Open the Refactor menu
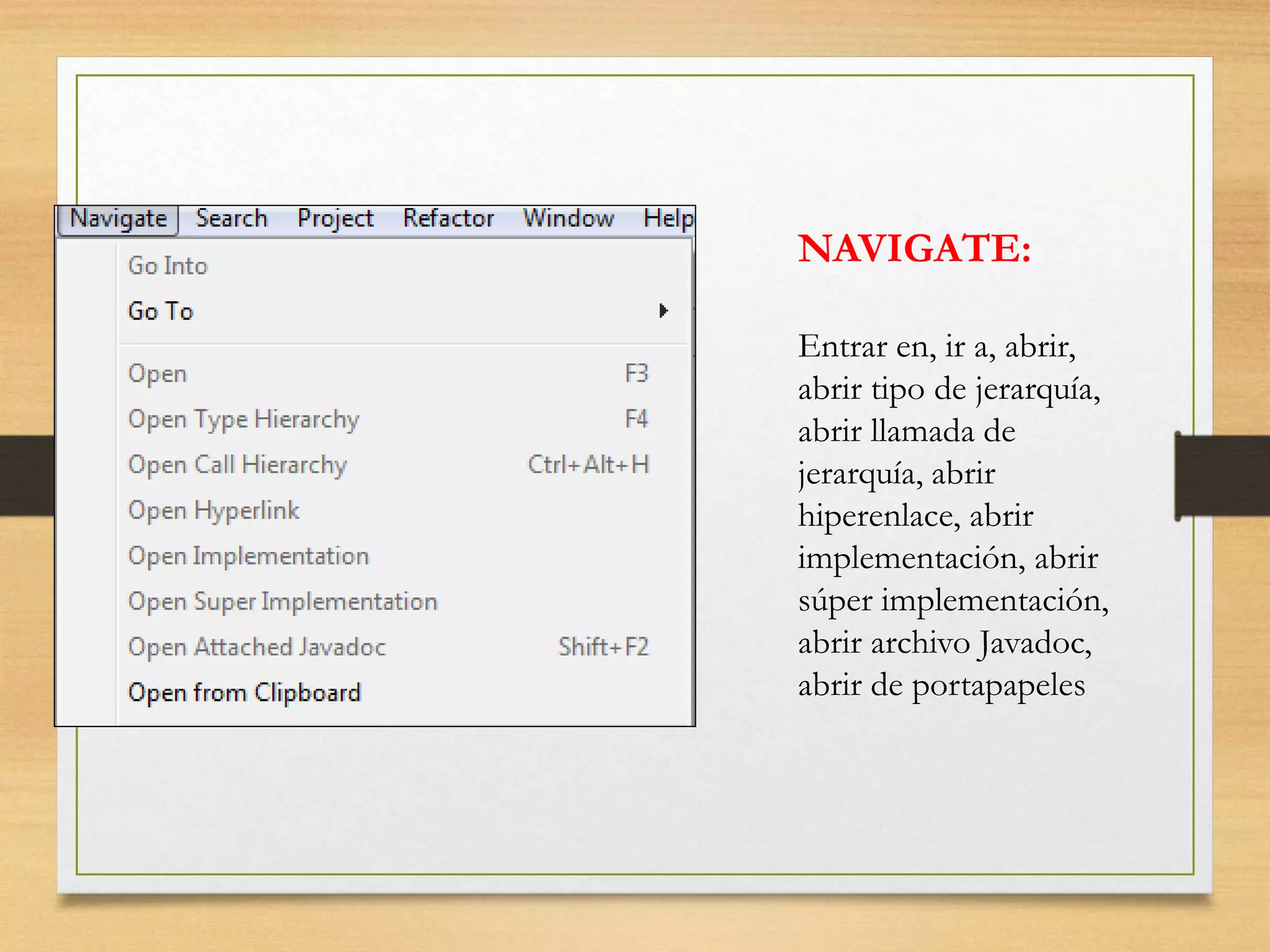Image resolution: width=1270 pixels, height=952 pixels. [448, 219]
